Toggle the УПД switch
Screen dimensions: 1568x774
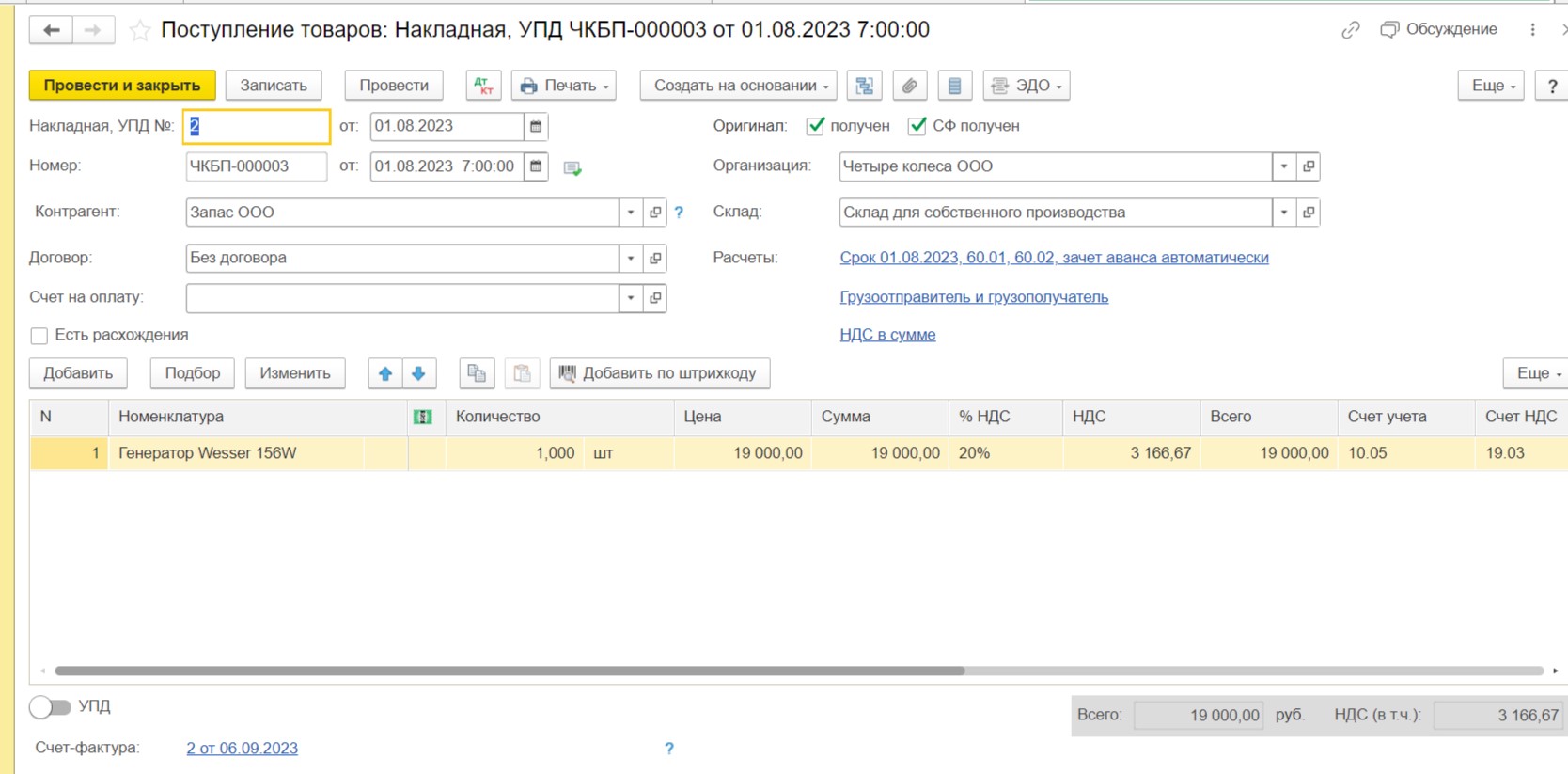pos(50,706)
